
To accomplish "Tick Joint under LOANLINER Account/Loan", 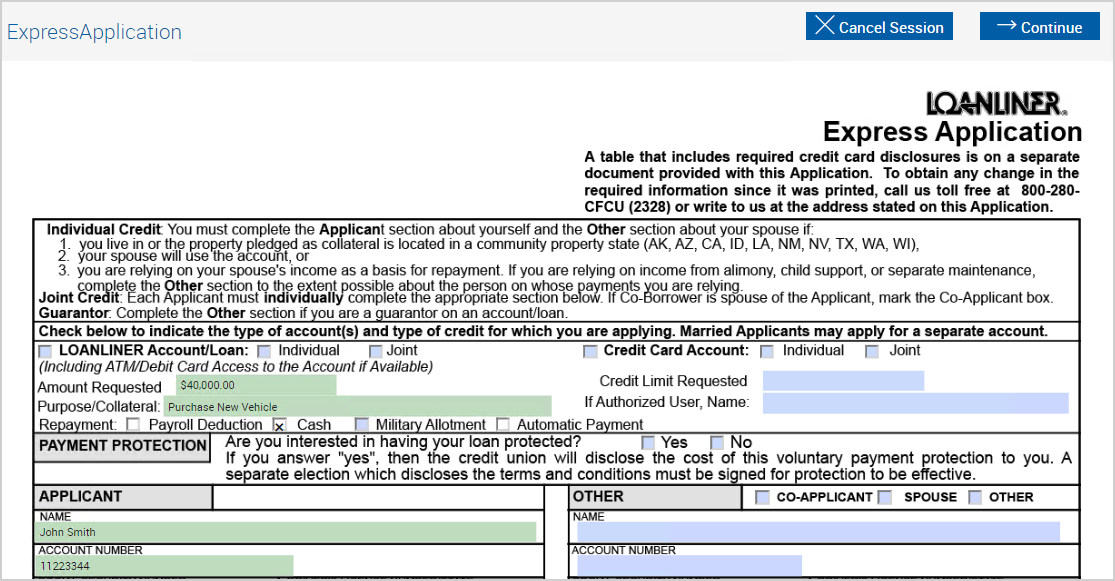I will click(x=375, y=351).
